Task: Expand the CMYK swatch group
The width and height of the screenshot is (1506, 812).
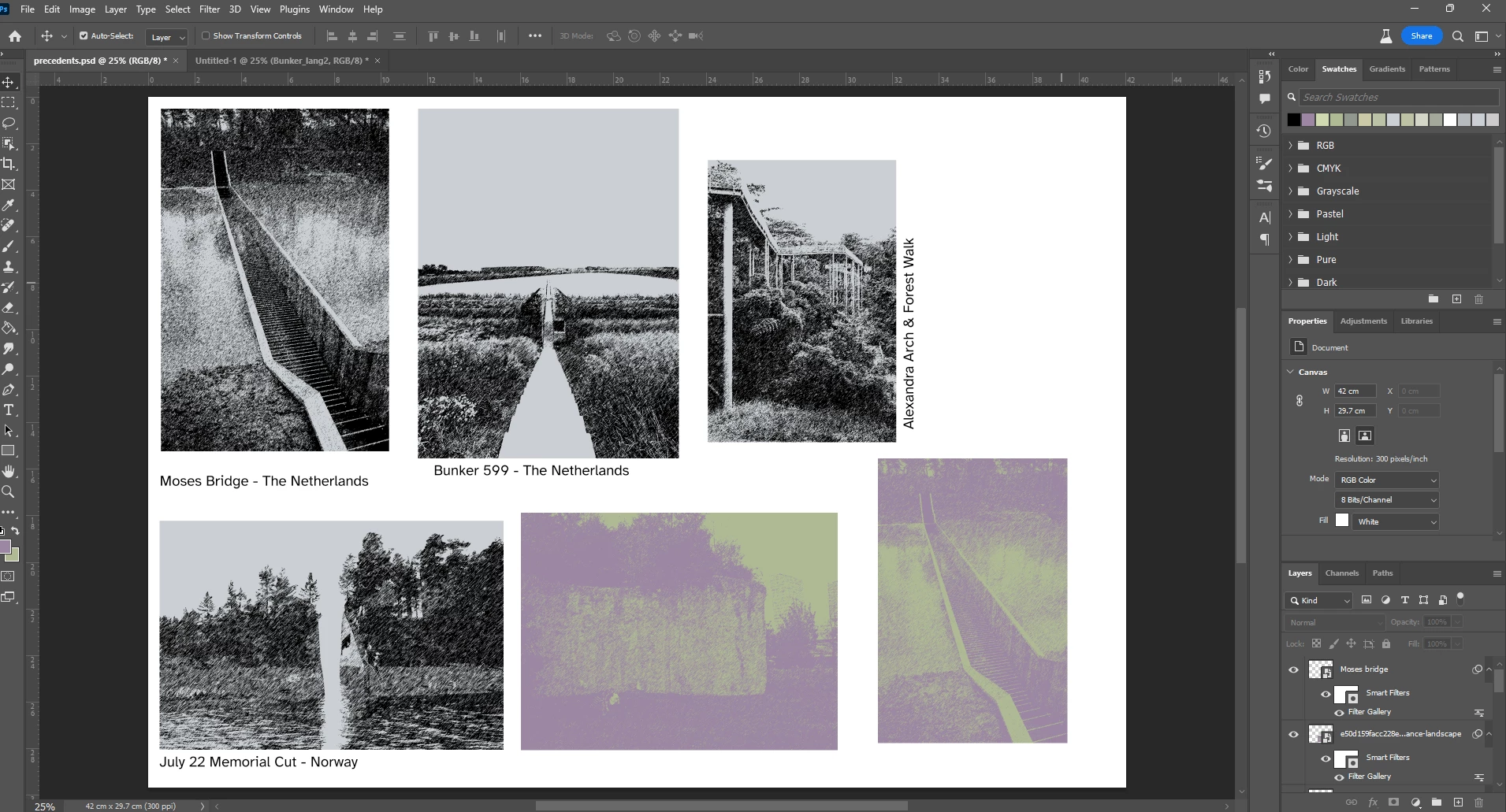Action: coord(1290,169)
